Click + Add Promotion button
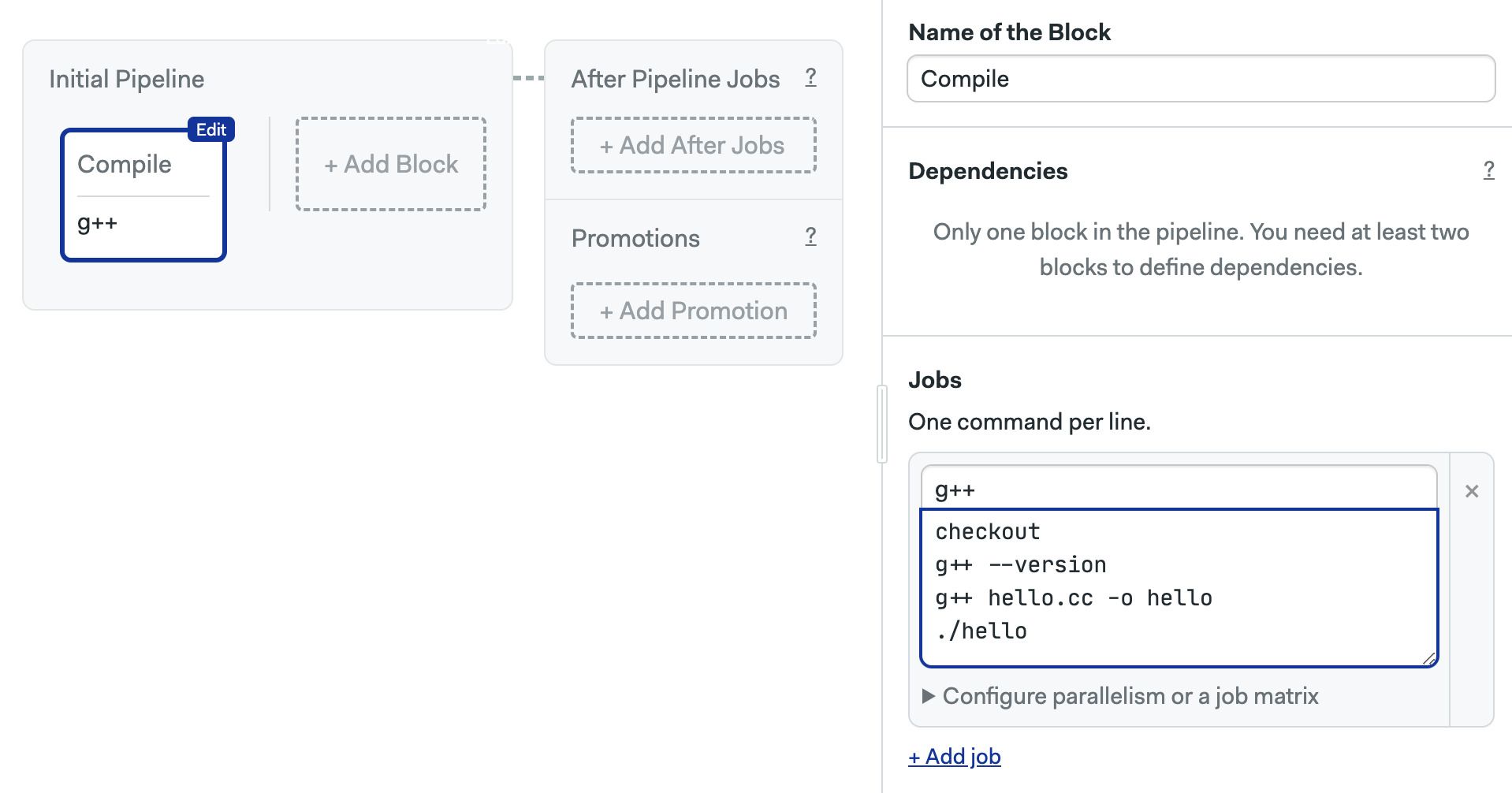This screenshot has height=793, width=1512. point(693,311)
